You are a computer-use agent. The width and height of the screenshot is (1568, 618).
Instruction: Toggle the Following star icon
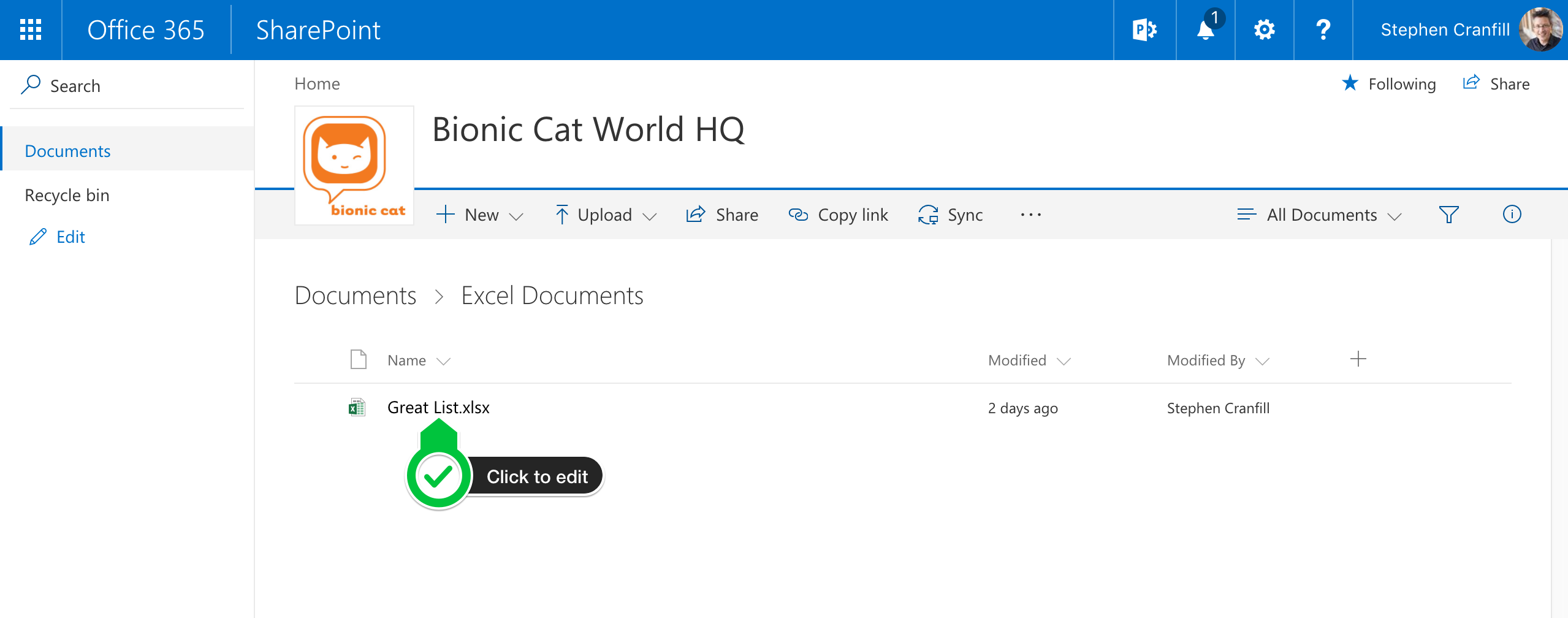[x=1350, y=83]
